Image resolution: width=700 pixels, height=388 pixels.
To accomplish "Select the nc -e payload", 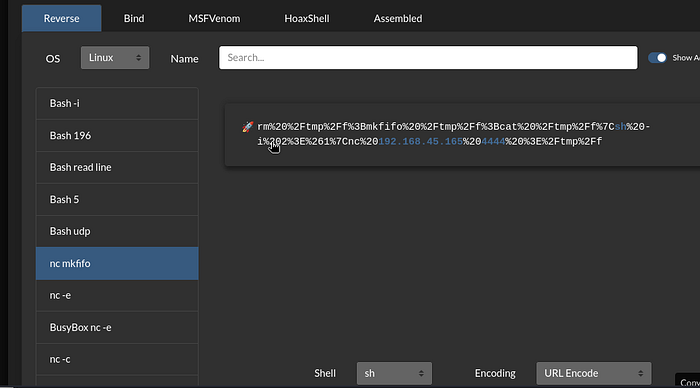I will pyautogui.click(x=117, y=296).
